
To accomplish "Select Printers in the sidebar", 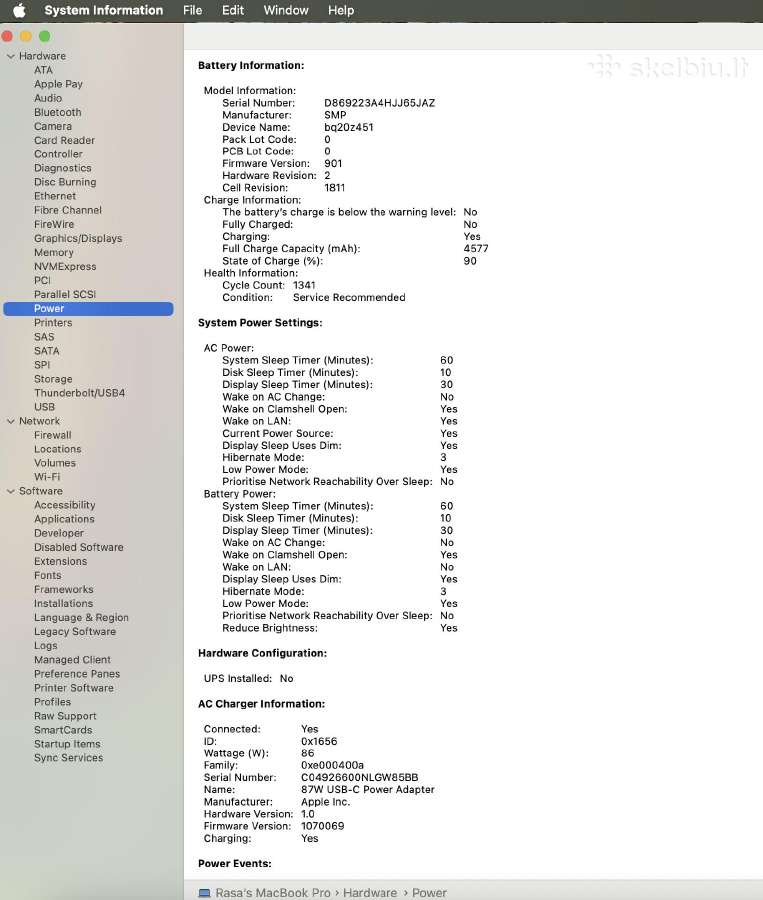I will pos(53,323).
